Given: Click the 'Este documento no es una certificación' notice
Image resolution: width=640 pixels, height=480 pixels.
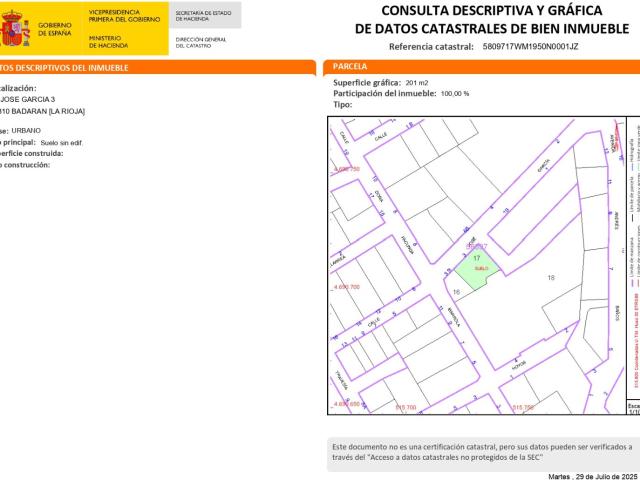Looking at the screenshot, I should (482, 452).
